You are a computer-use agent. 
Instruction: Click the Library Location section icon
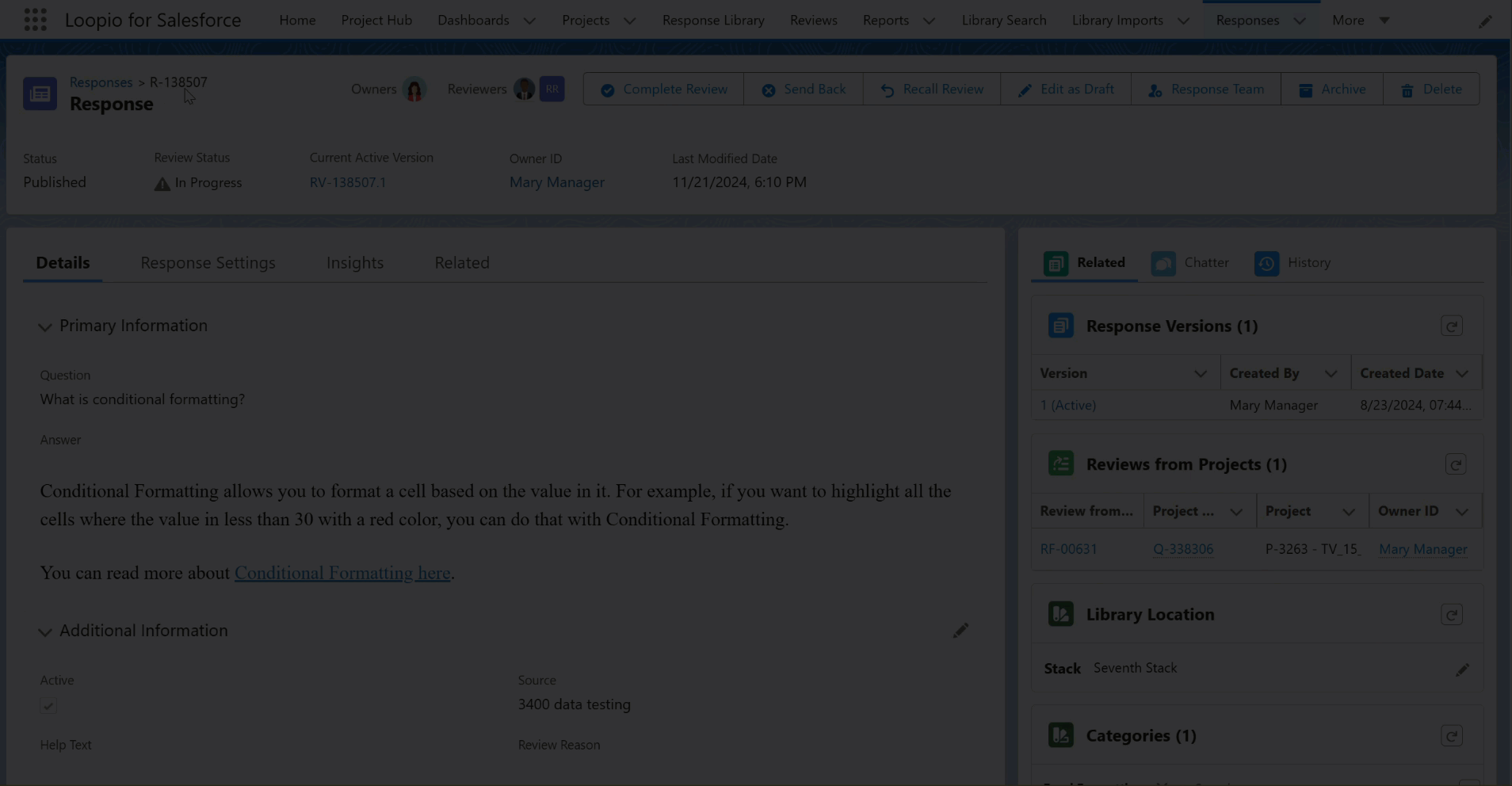pos(1060,614)
